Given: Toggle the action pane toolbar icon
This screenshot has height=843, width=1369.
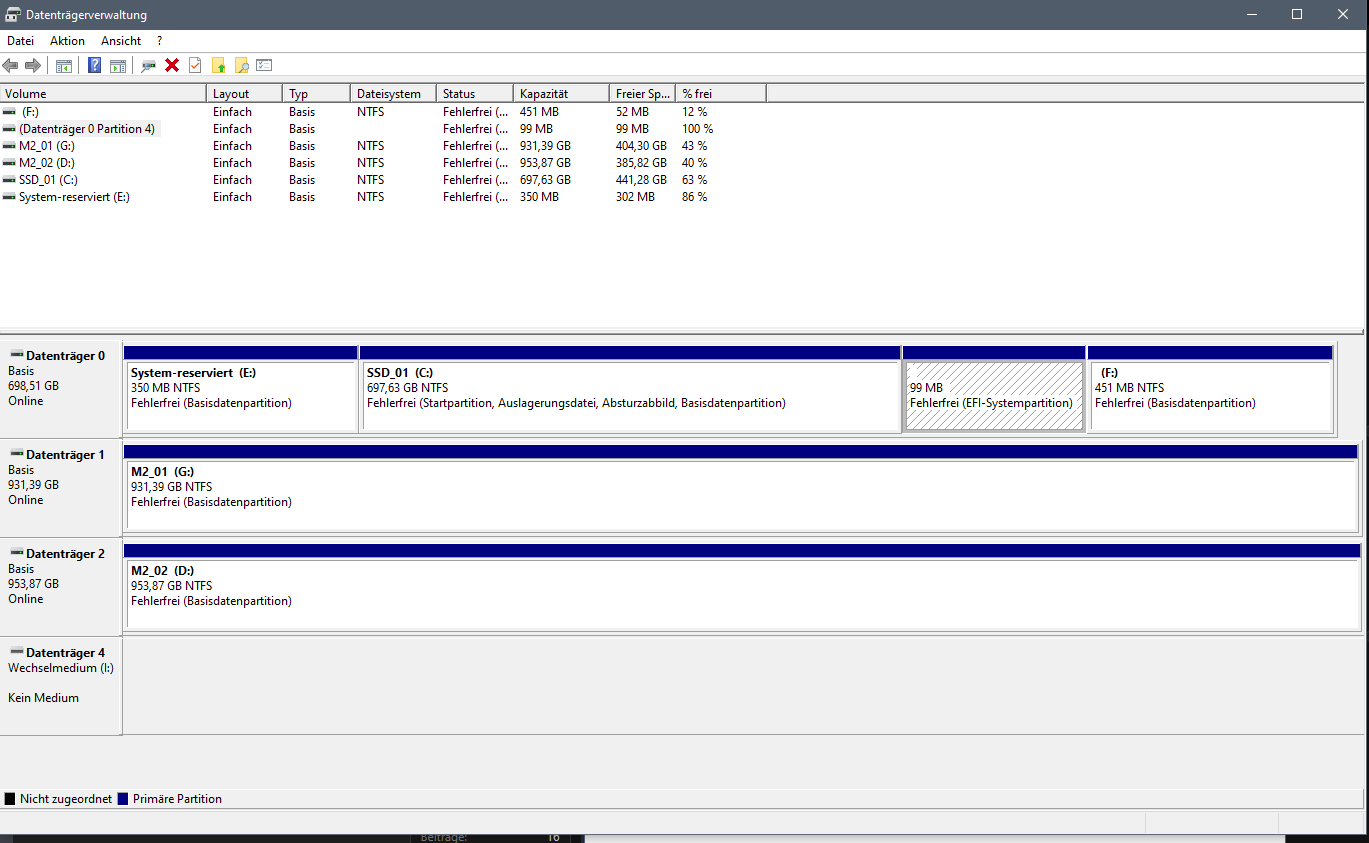Looking at the screenshot, I should (118, 65).
